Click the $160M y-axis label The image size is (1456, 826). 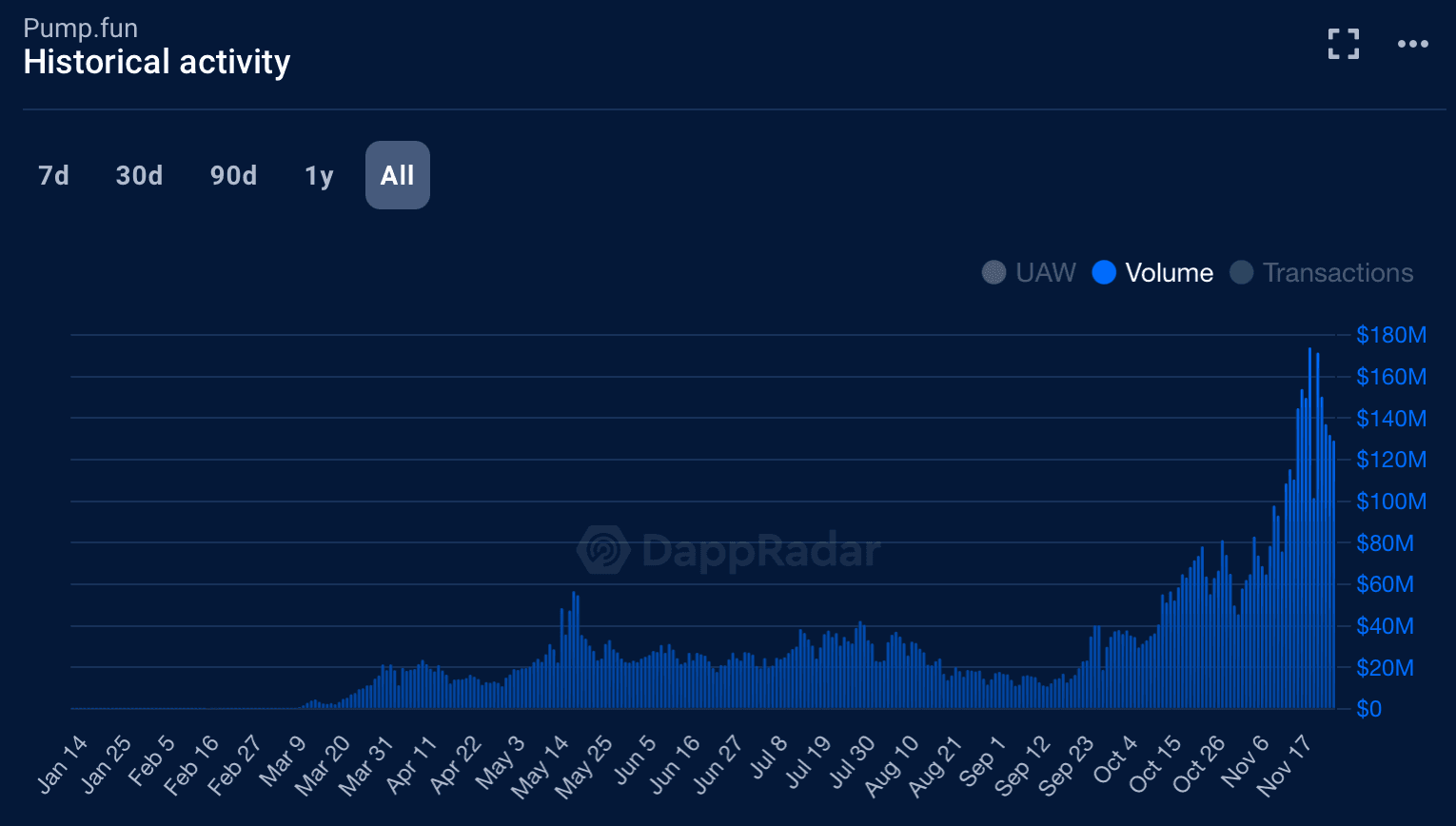click(1391, 377)
